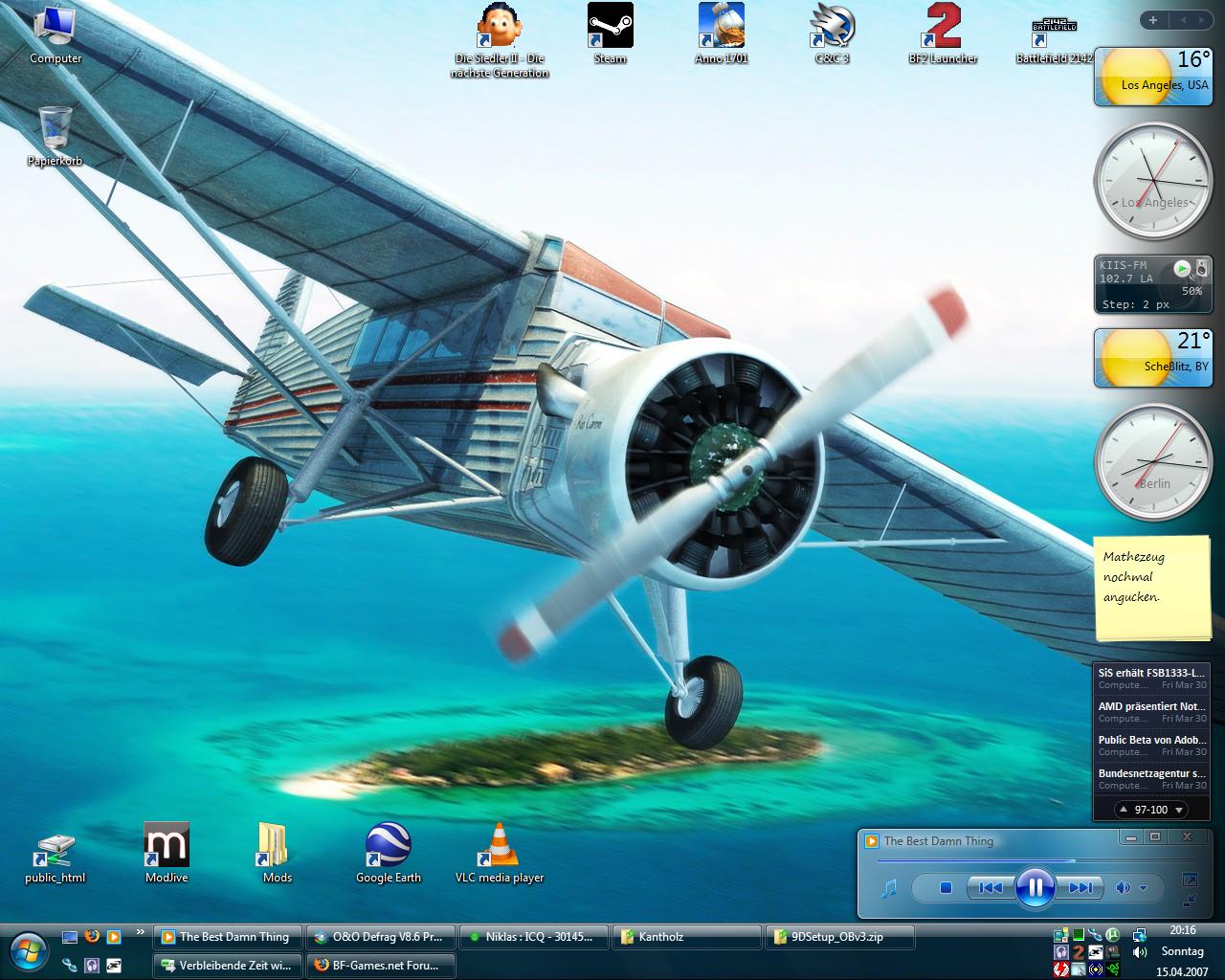Open Los Angeles weather gadget
The height and width of the screenshot is (980, 1225).
click(x=1154, y=76)
